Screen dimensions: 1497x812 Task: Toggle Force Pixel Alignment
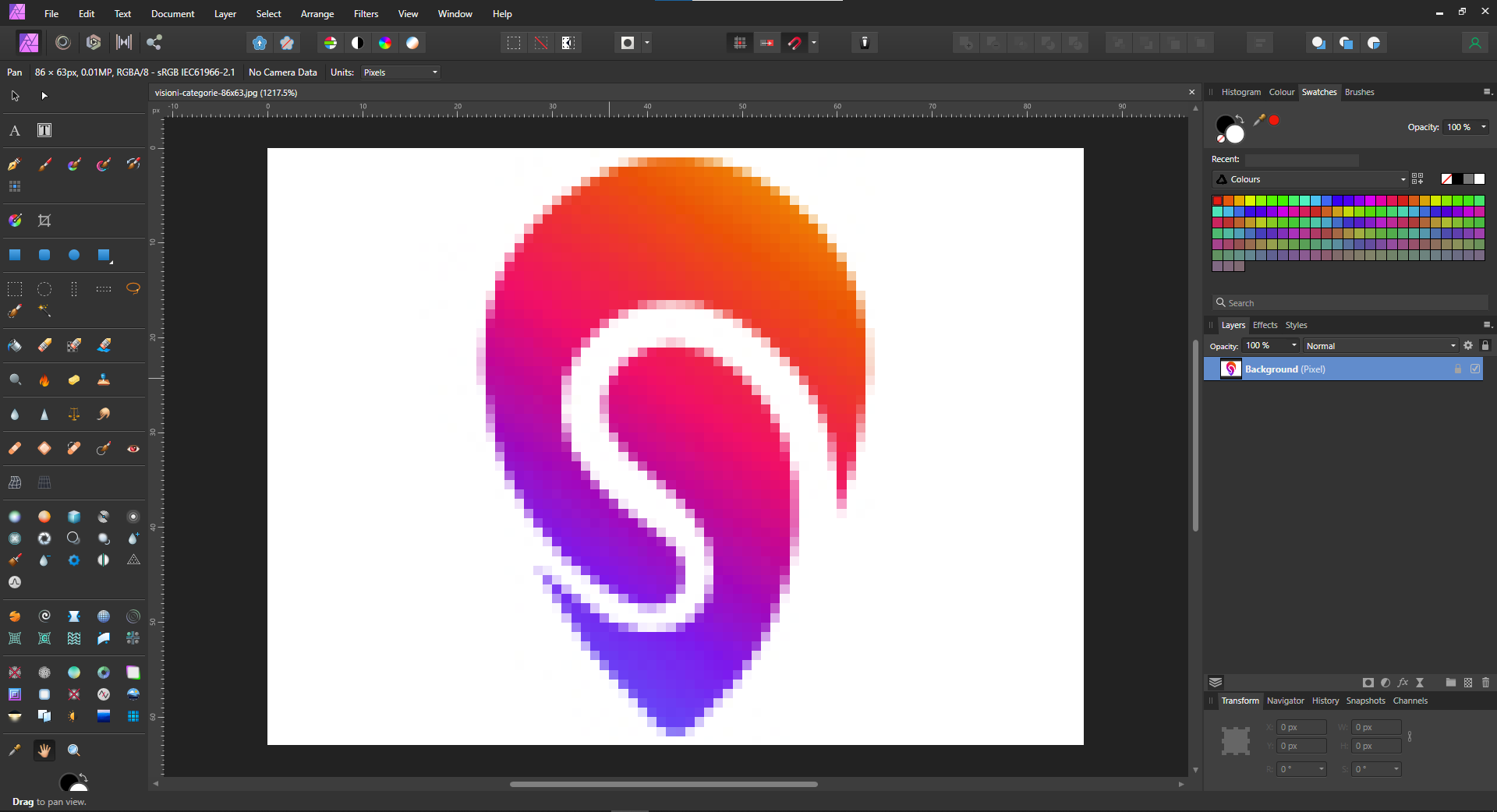pyautogui.click(x=740, y=43)
